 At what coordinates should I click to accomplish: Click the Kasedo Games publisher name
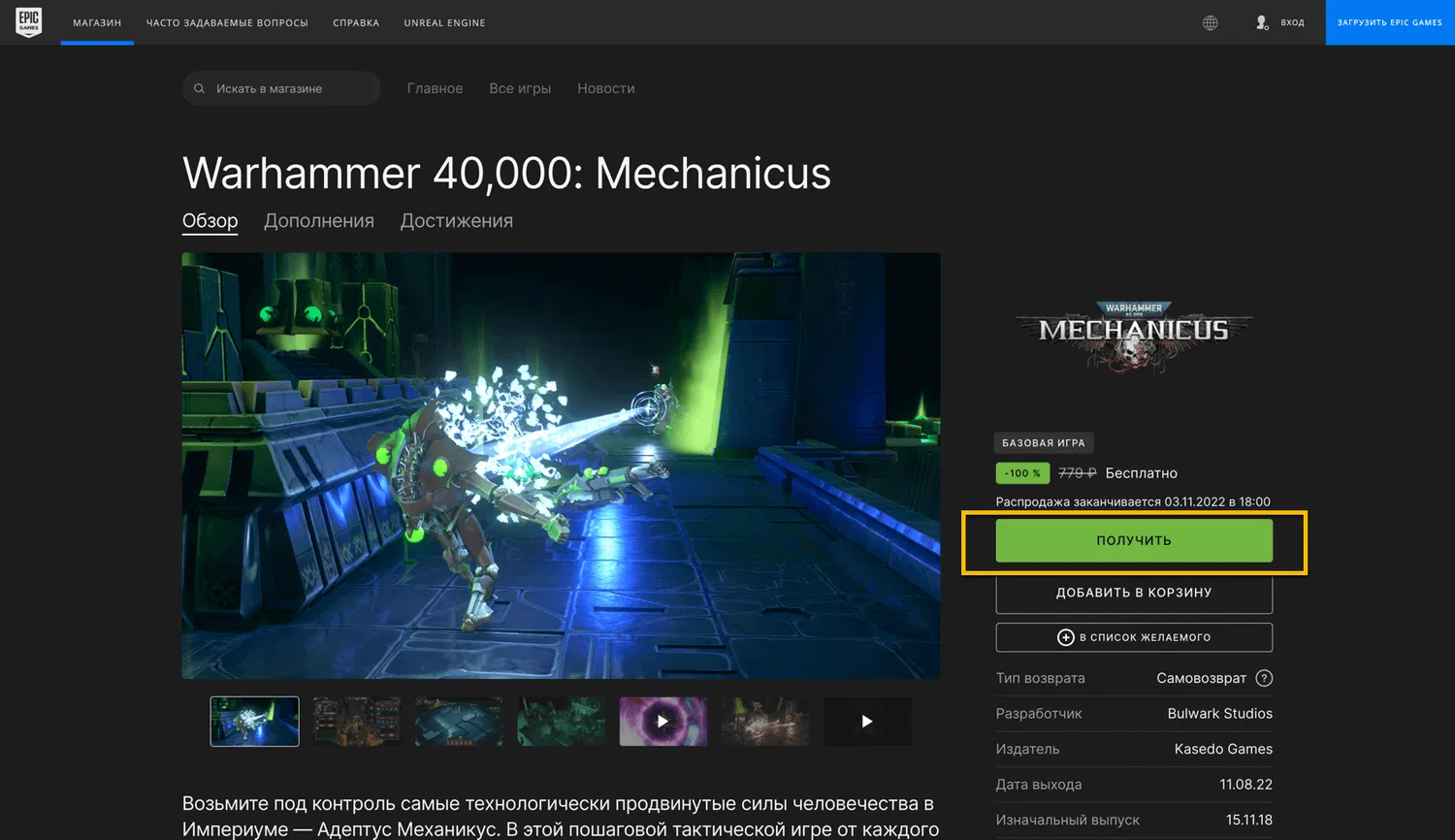tap(1223, 749)
